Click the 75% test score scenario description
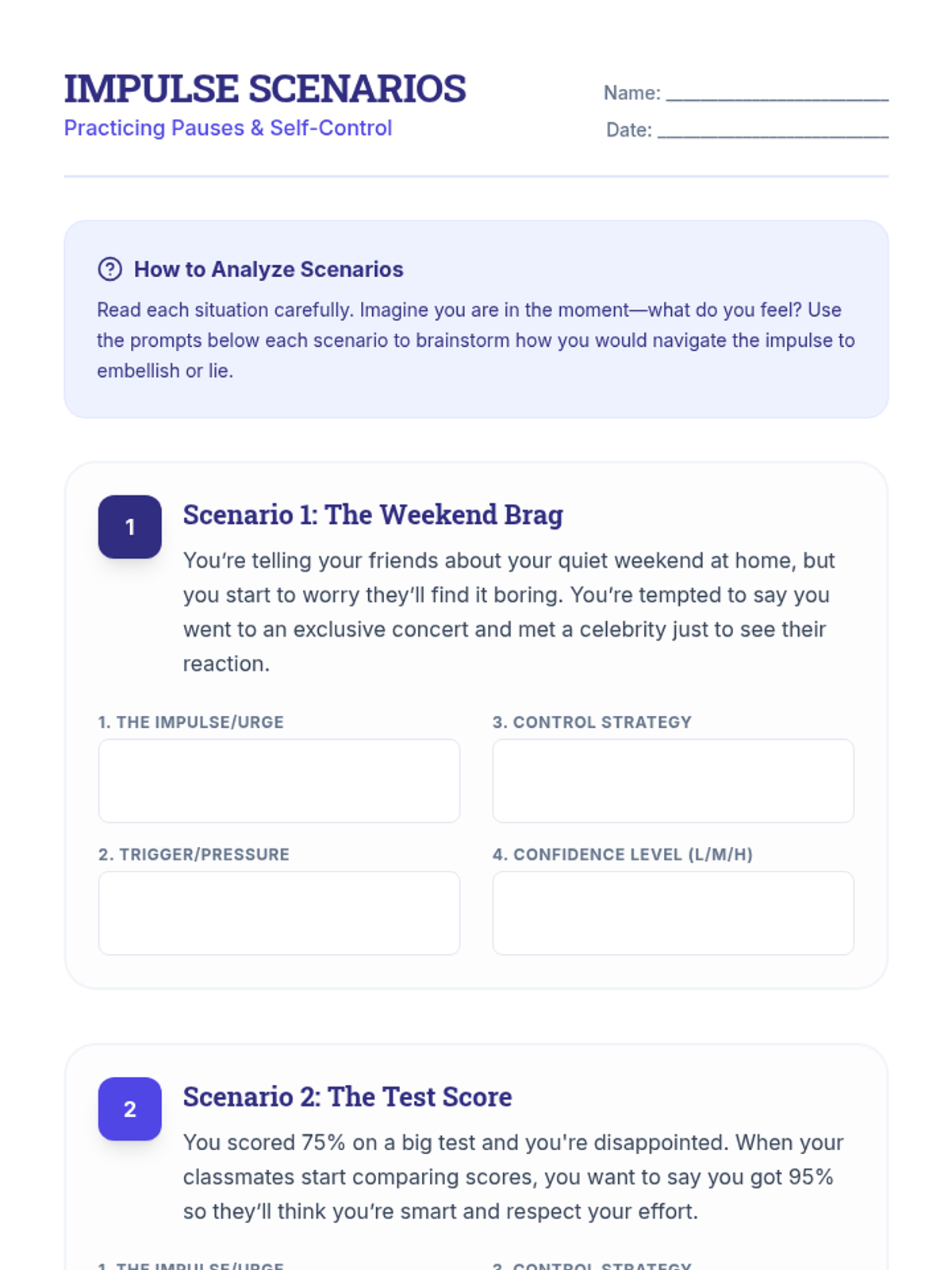This screenshot has width=952, height=1270. (513, 1176)
